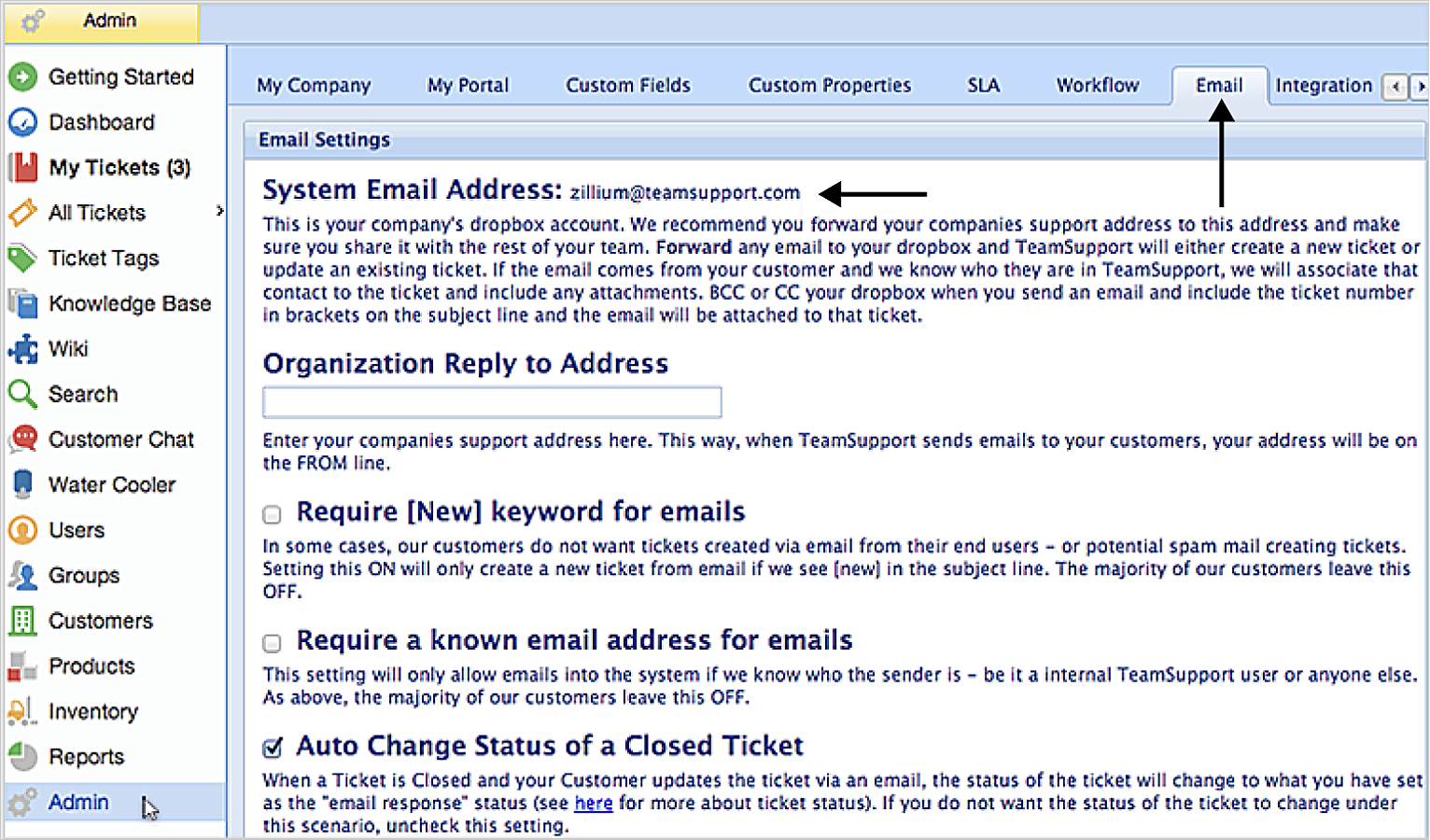Enable Require [New] keyword for emails checkbox
This screenshot has height=840, width=1430.
tap(272, 514)
